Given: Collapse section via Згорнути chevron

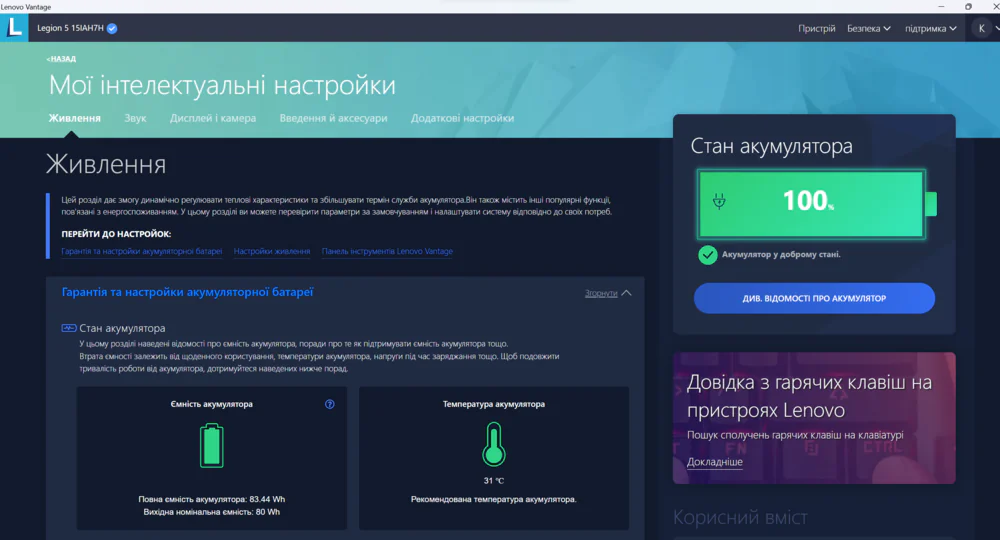Looking at the screenshot, I should coord(626,293).
